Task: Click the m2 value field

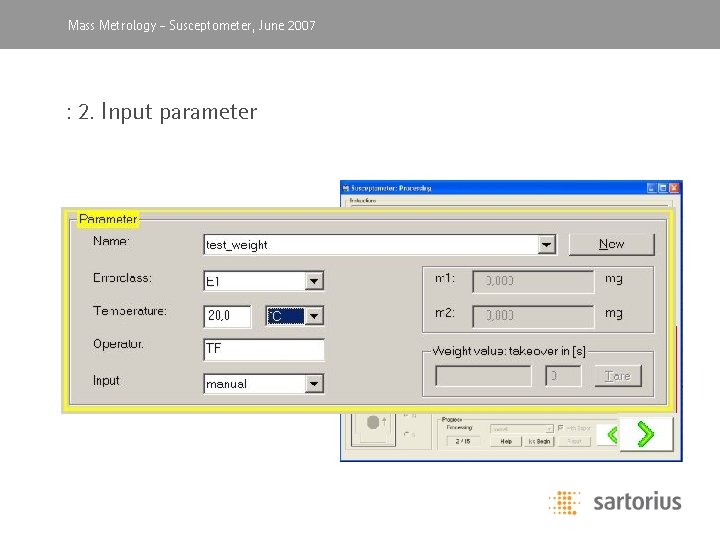Action: point(533,316)
